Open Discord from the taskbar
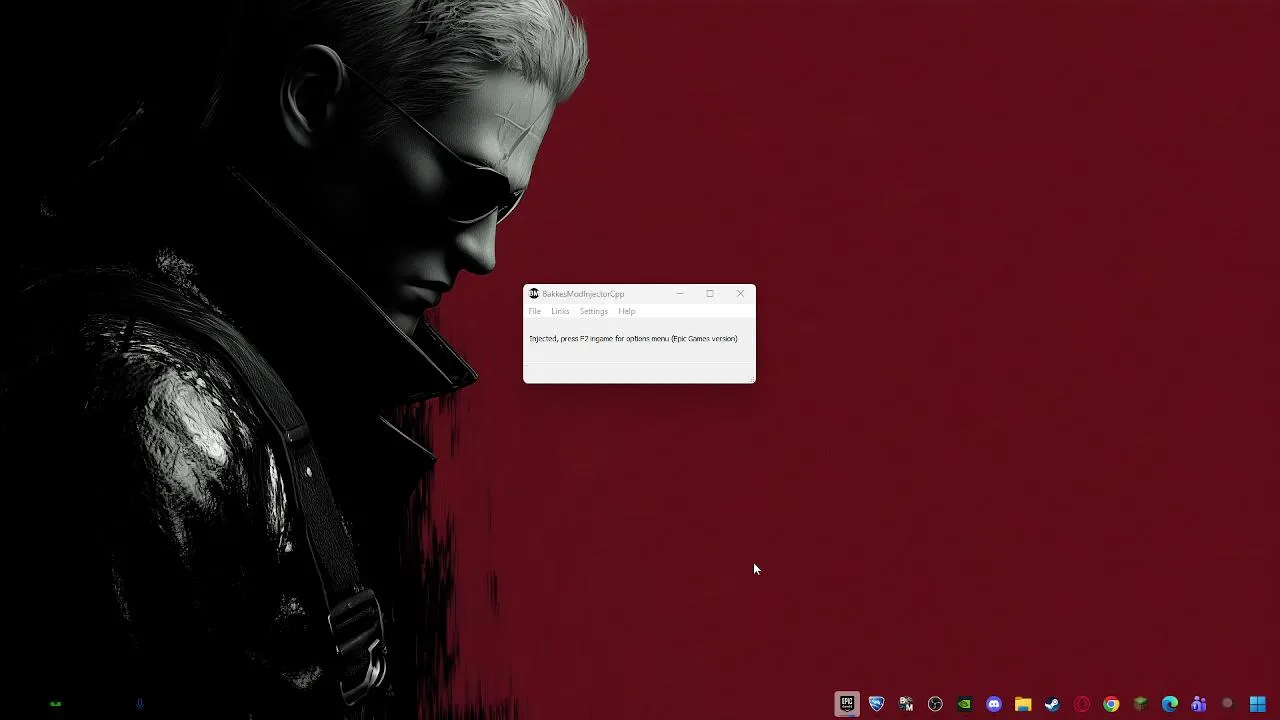This screenshot has width=1280, height=720. pyautogui.click(x=994, y=704)
